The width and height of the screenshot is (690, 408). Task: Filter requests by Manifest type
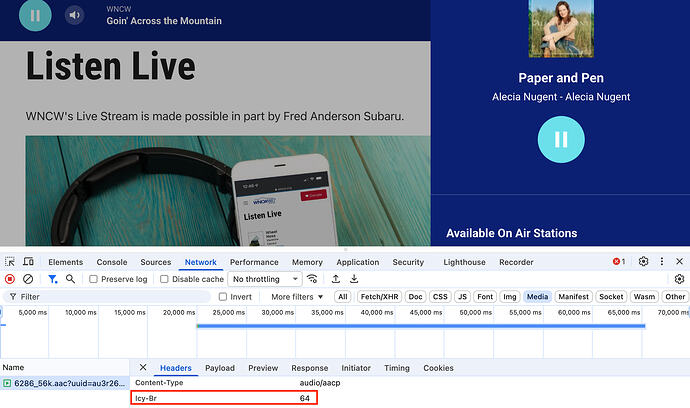point(573,297)
